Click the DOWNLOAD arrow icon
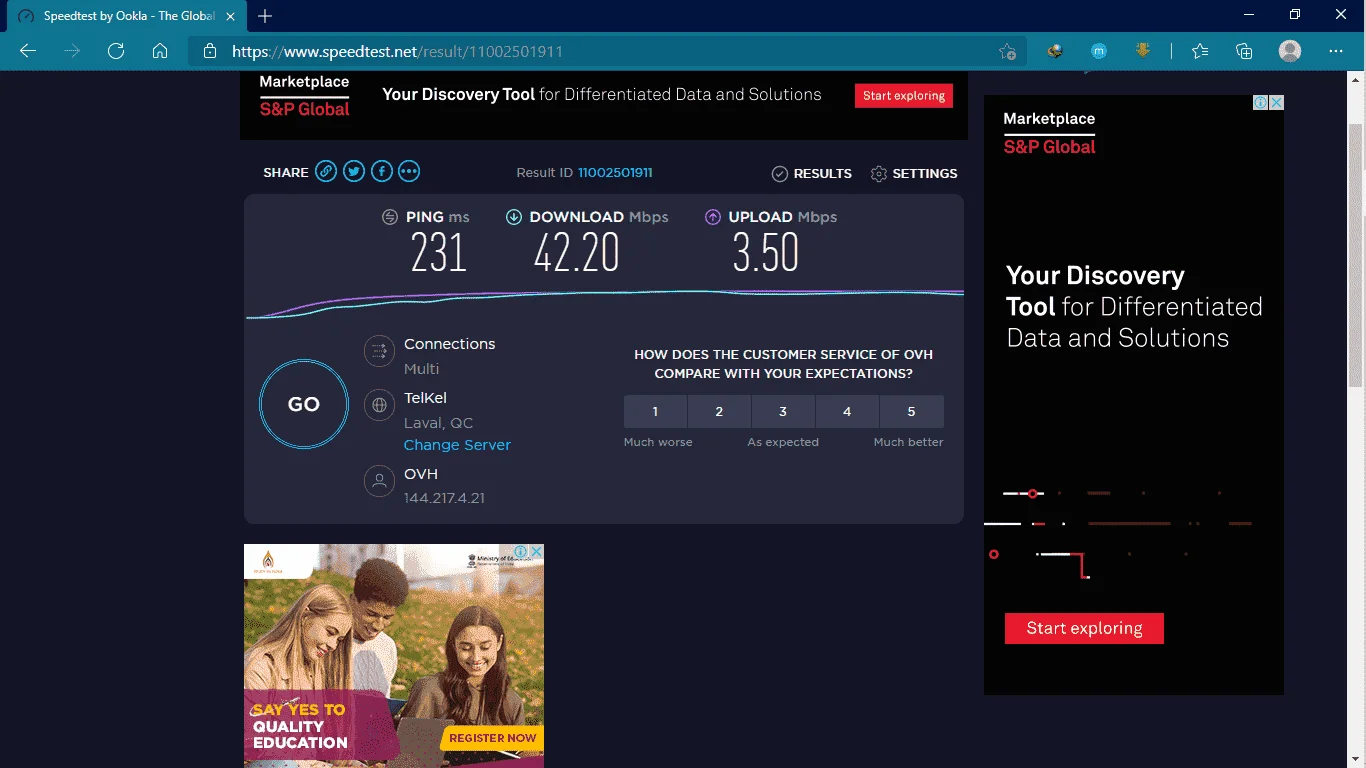 point(514,217)
